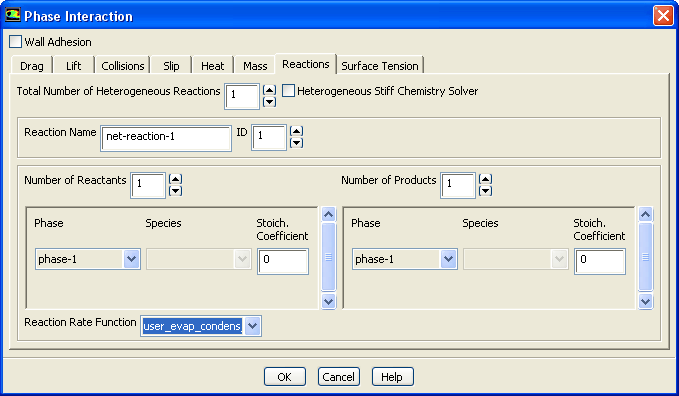Click the Number of Reactants field
Image resolution: width=679 pixels, height=396 pixels.
tap(148, 185)
